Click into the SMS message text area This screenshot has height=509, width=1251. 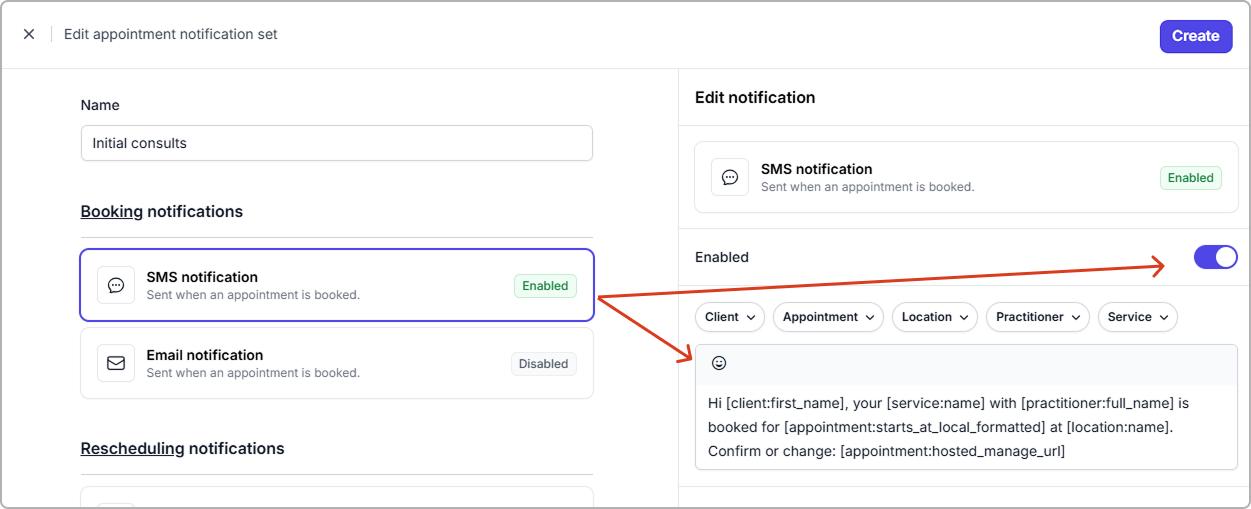pyautogui.click(x=965, y=427)
